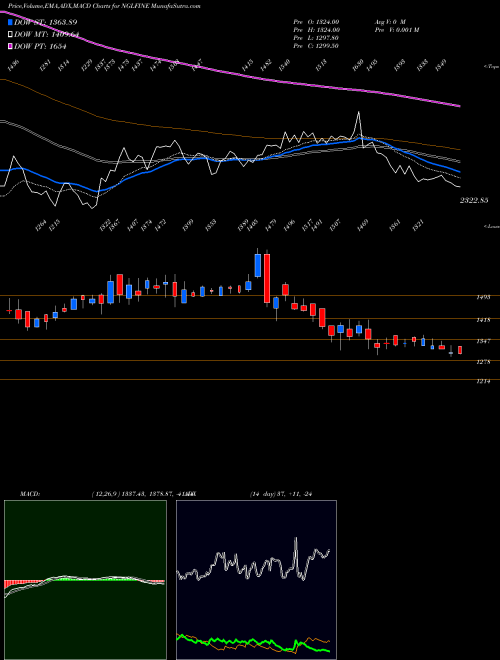The height and width of the screenshot is (660, 500).
Task: Click the 'Pre C: 1299.30' close value
Action: [316, 46]
